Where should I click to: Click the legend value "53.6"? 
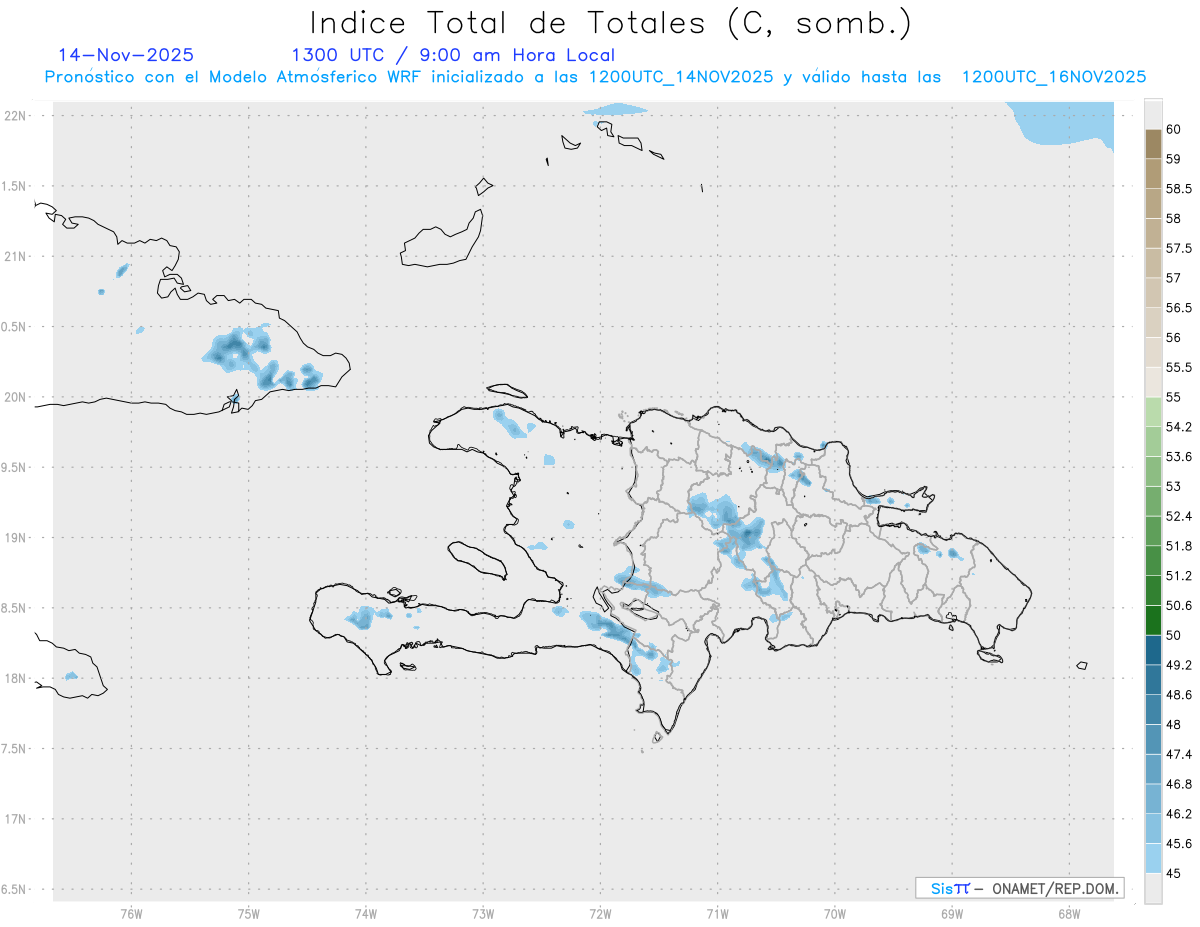pos(1179,457)
